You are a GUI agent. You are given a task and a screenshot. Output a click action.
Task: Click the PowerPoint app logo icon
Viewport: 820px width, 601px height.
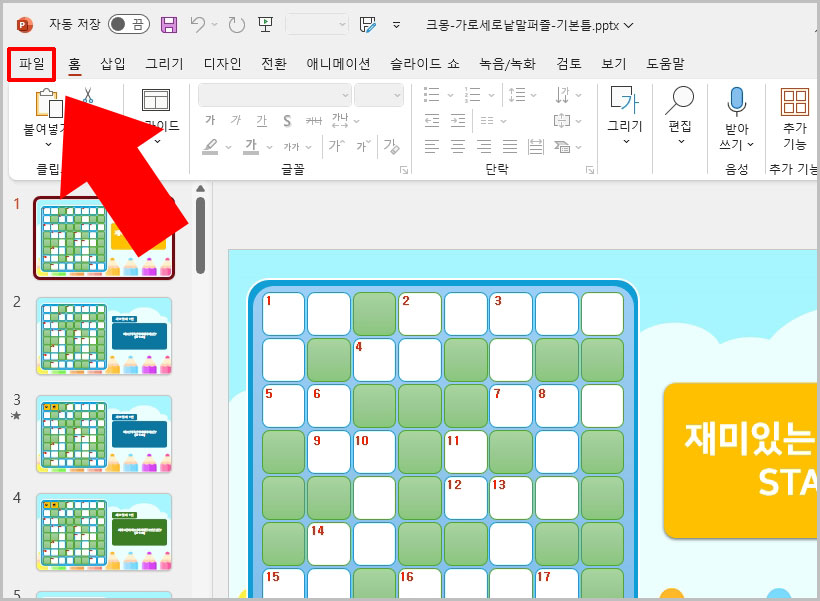click(x=24, y=25)
